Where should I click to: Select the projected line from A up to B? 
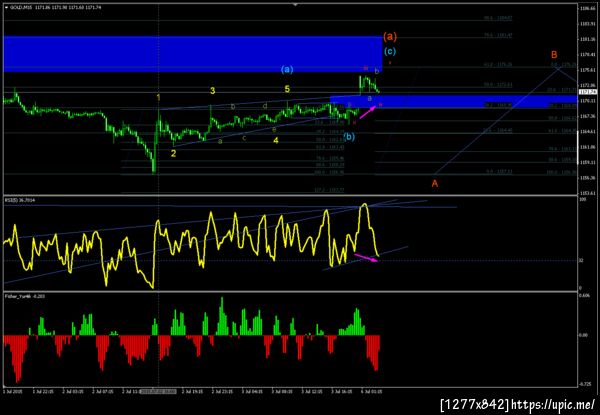(496, 121)
